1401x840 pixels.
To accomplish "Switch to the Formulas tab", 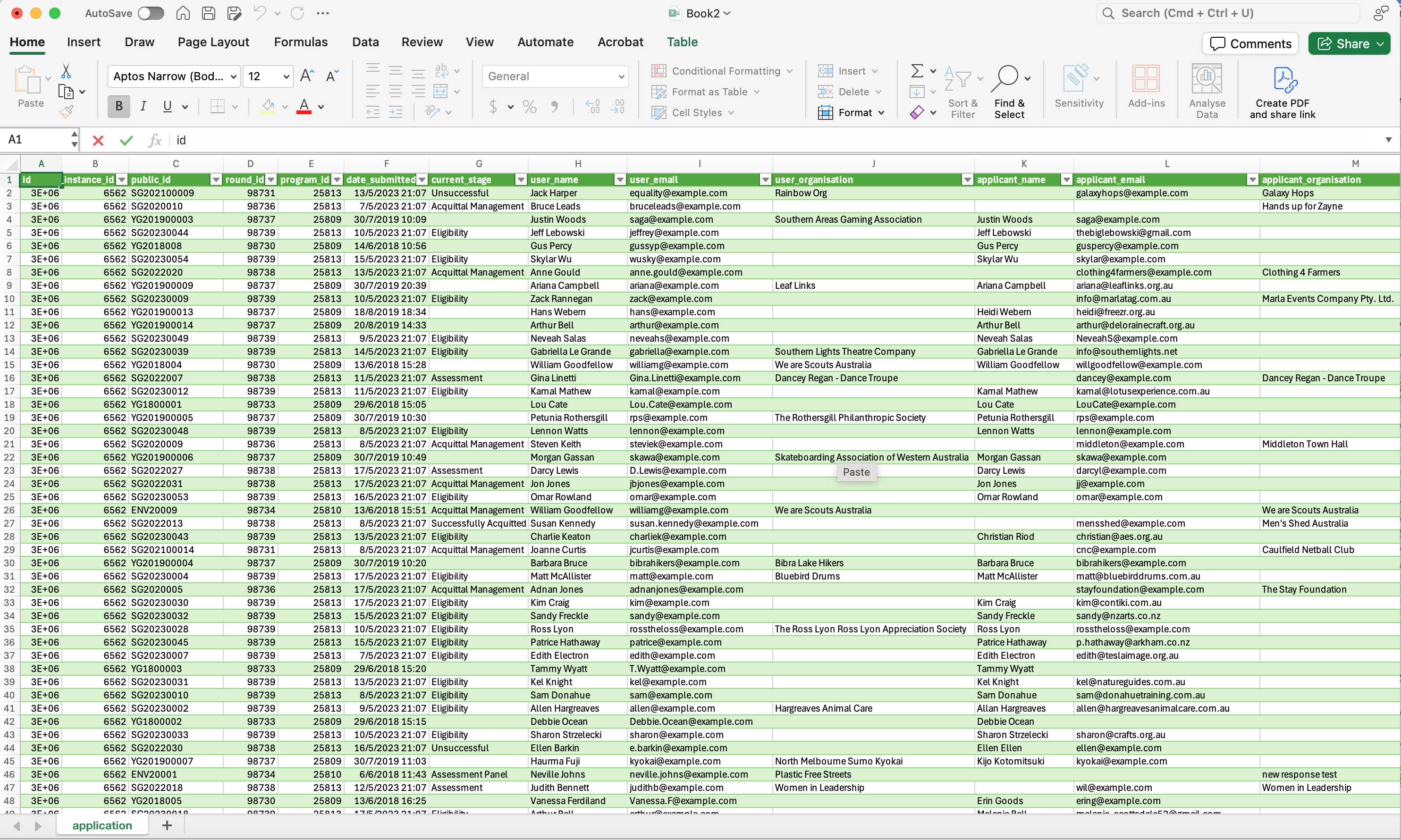I will (x=301, y=42).
